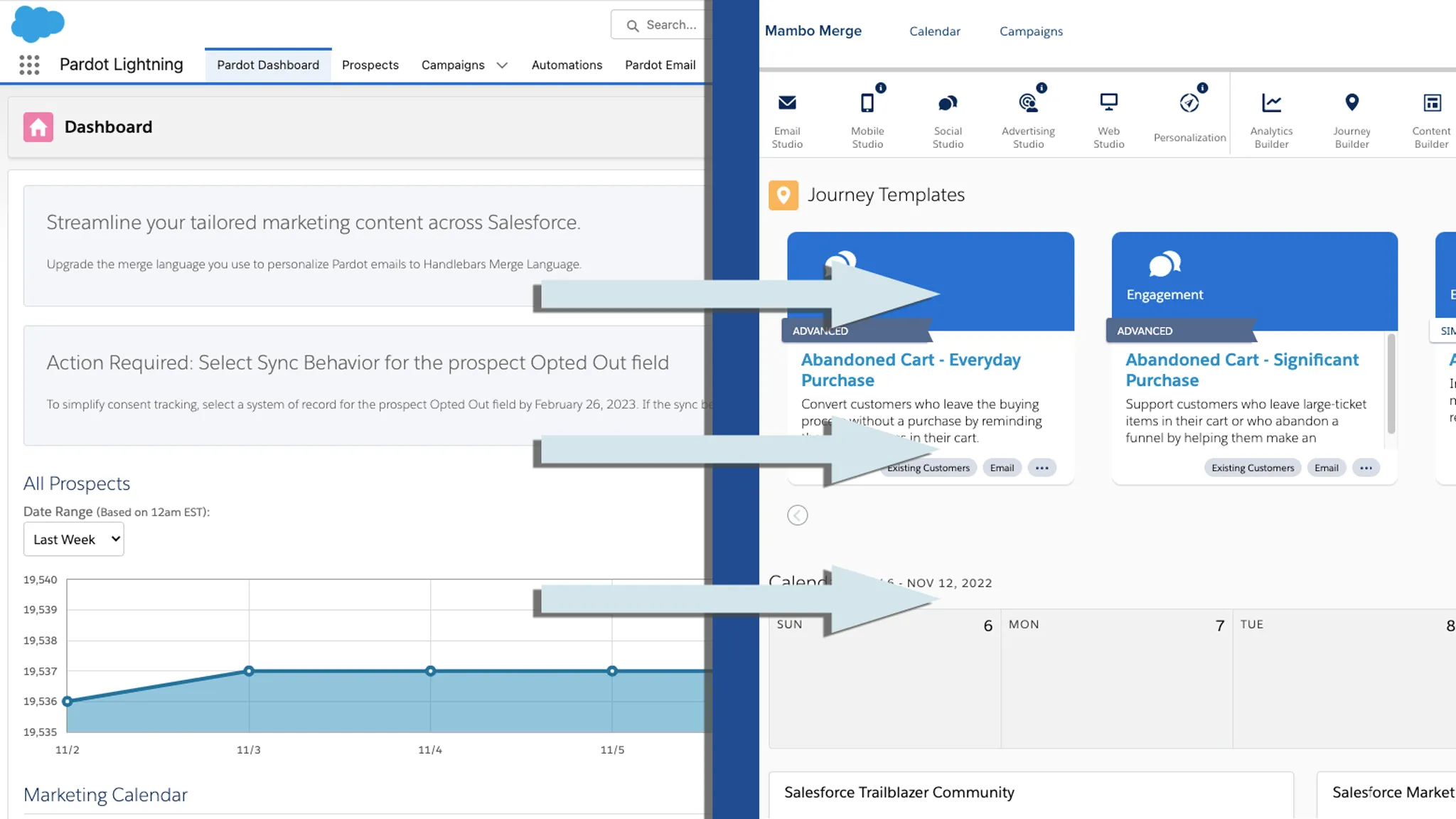Select Tuesday 8 calendar cell
Viewport: 1456px width, 819px height.
[1344, 679]
